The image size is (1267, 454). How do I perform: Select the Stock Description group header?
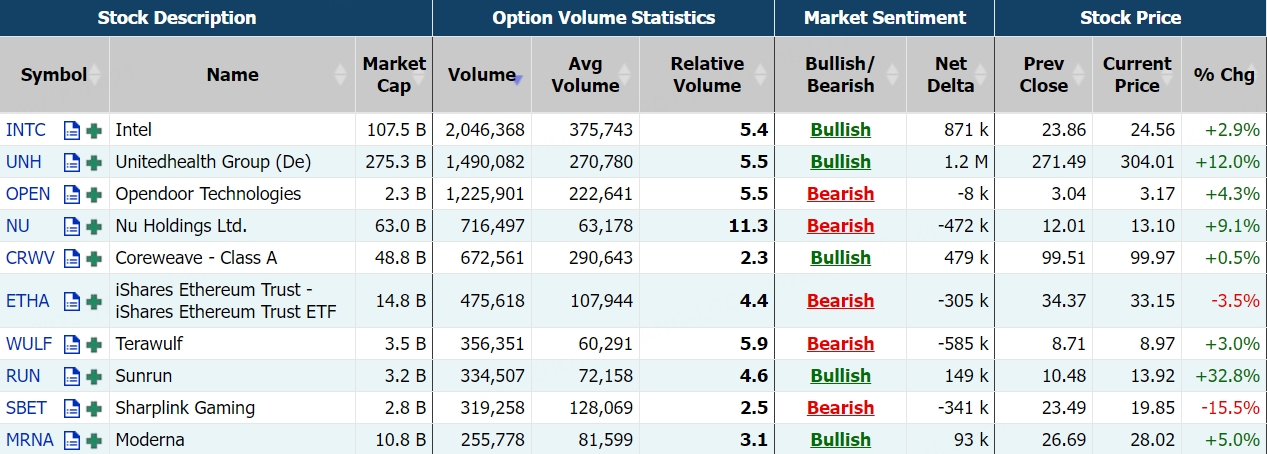tap(216, 18)
